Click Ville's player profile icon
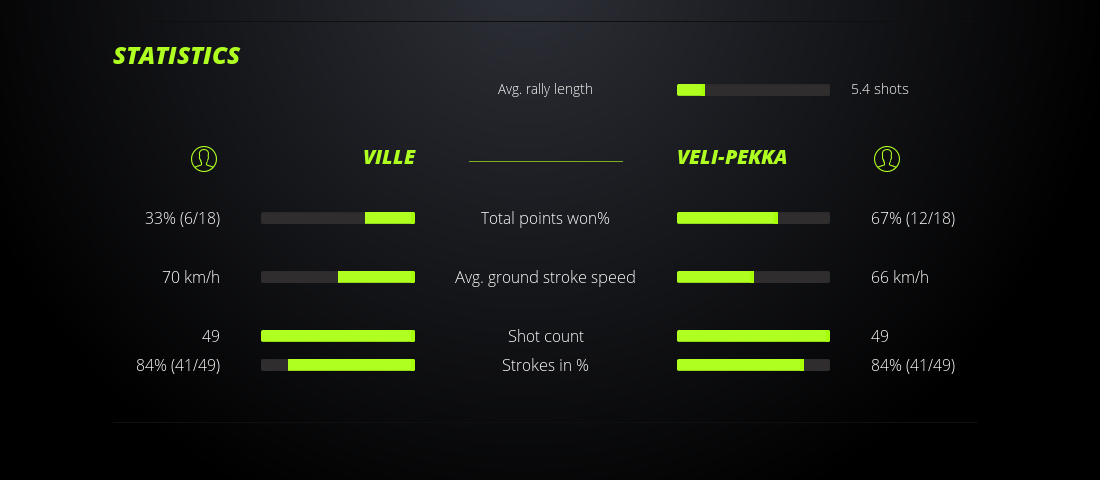The width and height of the screenshot is (1100, 480). pyautogui.click(x=204, y=158)
